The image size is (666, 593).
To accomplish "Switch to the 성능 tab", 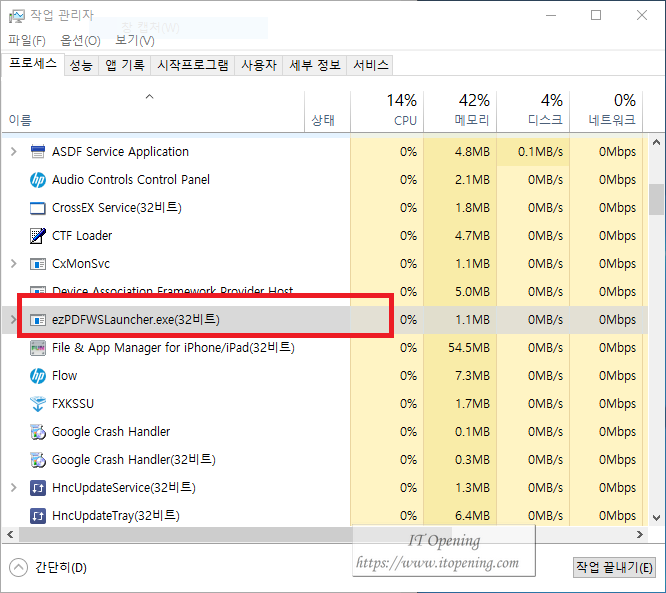I will point(81,65).
